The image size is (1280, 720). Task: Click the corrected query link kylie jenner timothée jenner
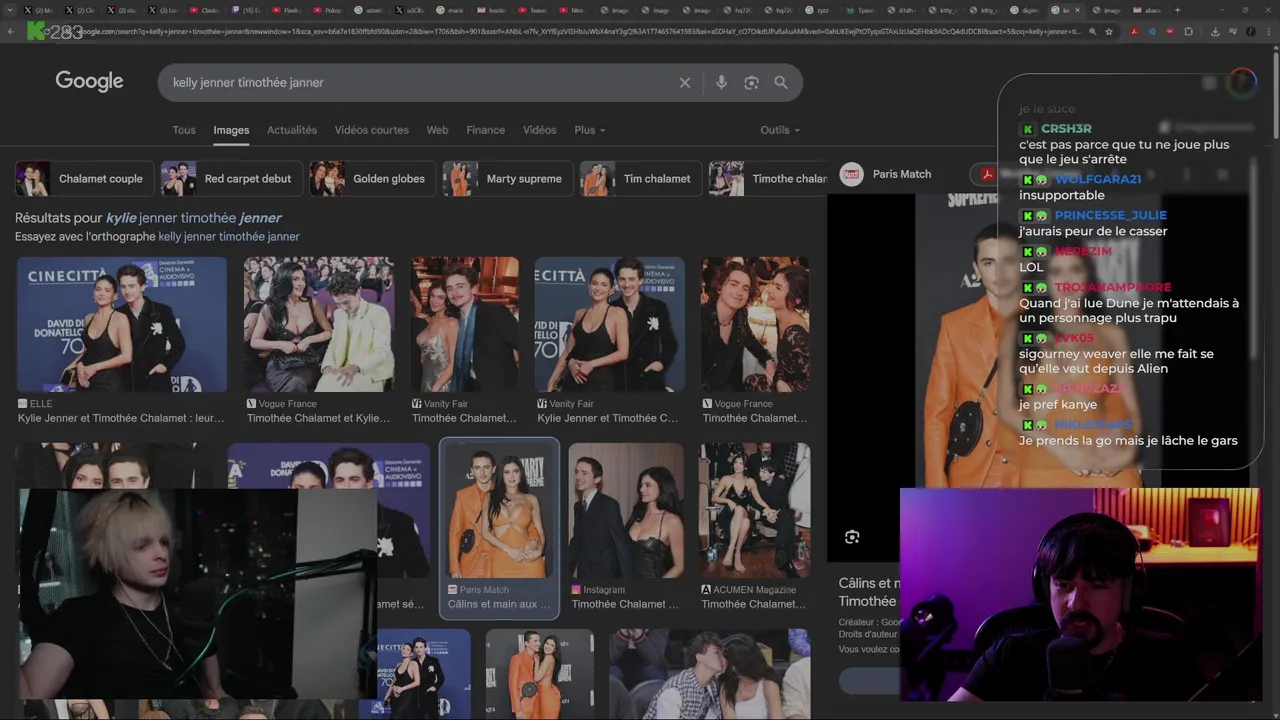pos(194,218)
